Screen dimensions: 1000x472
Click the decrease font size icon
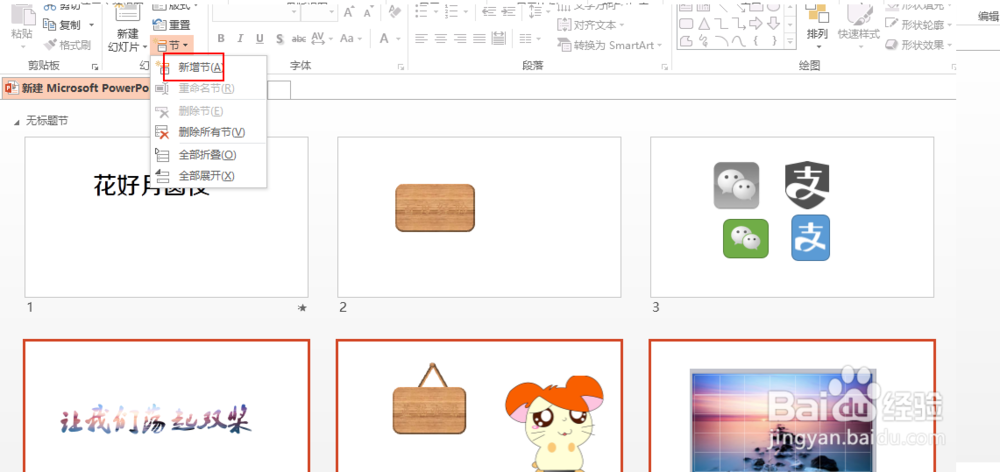[x=368, y=12]
